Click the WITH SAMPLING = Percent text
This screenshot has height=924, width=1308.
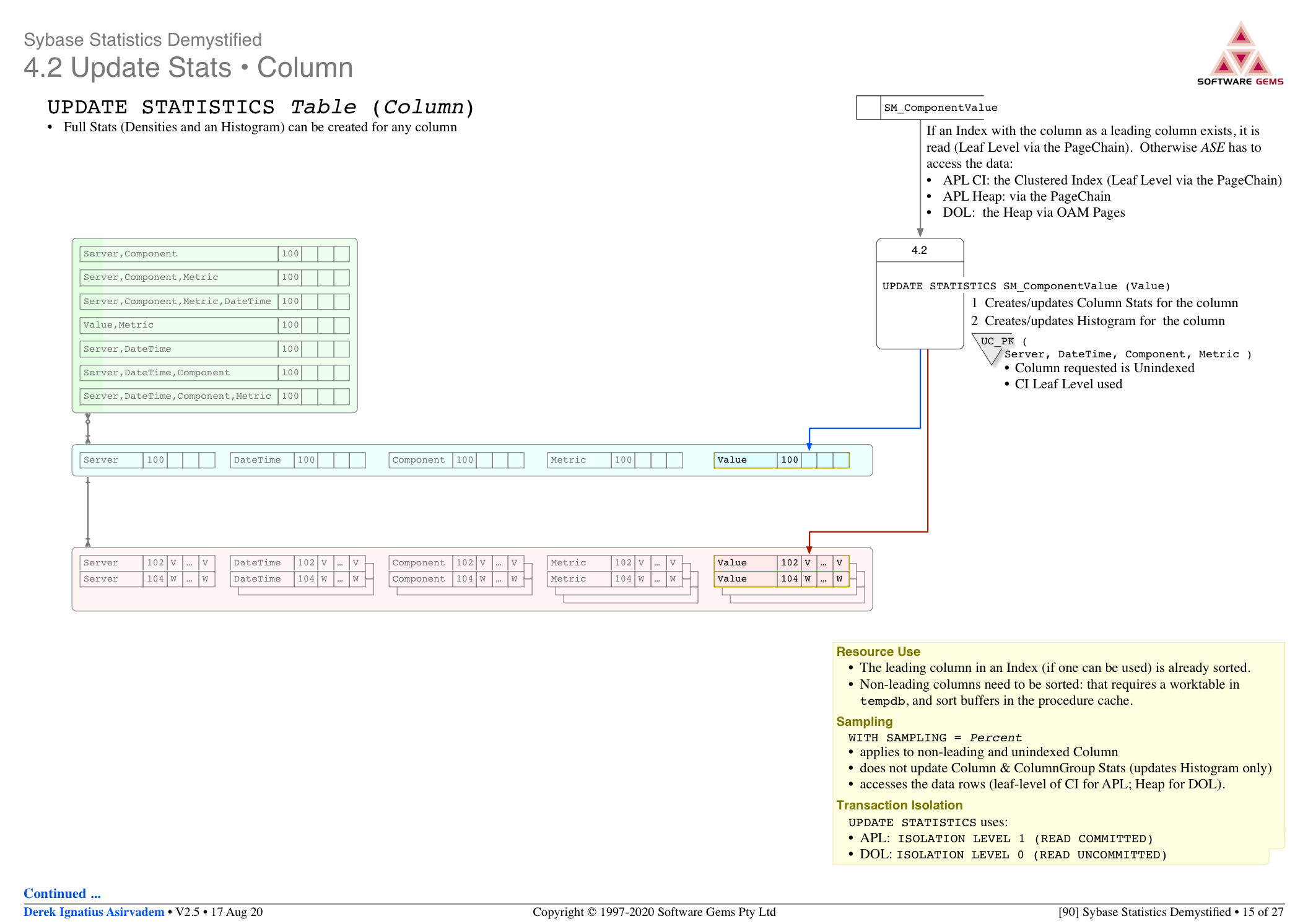click(x=935, y=738)
